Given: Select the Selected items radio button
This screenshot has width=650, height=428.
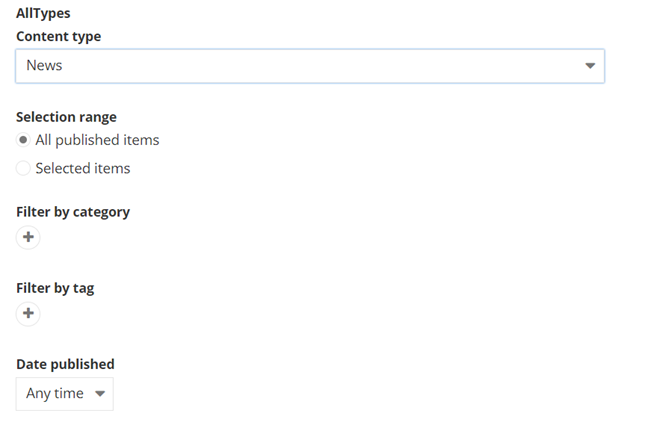Looking at the screenshot, I should (23, 168).
